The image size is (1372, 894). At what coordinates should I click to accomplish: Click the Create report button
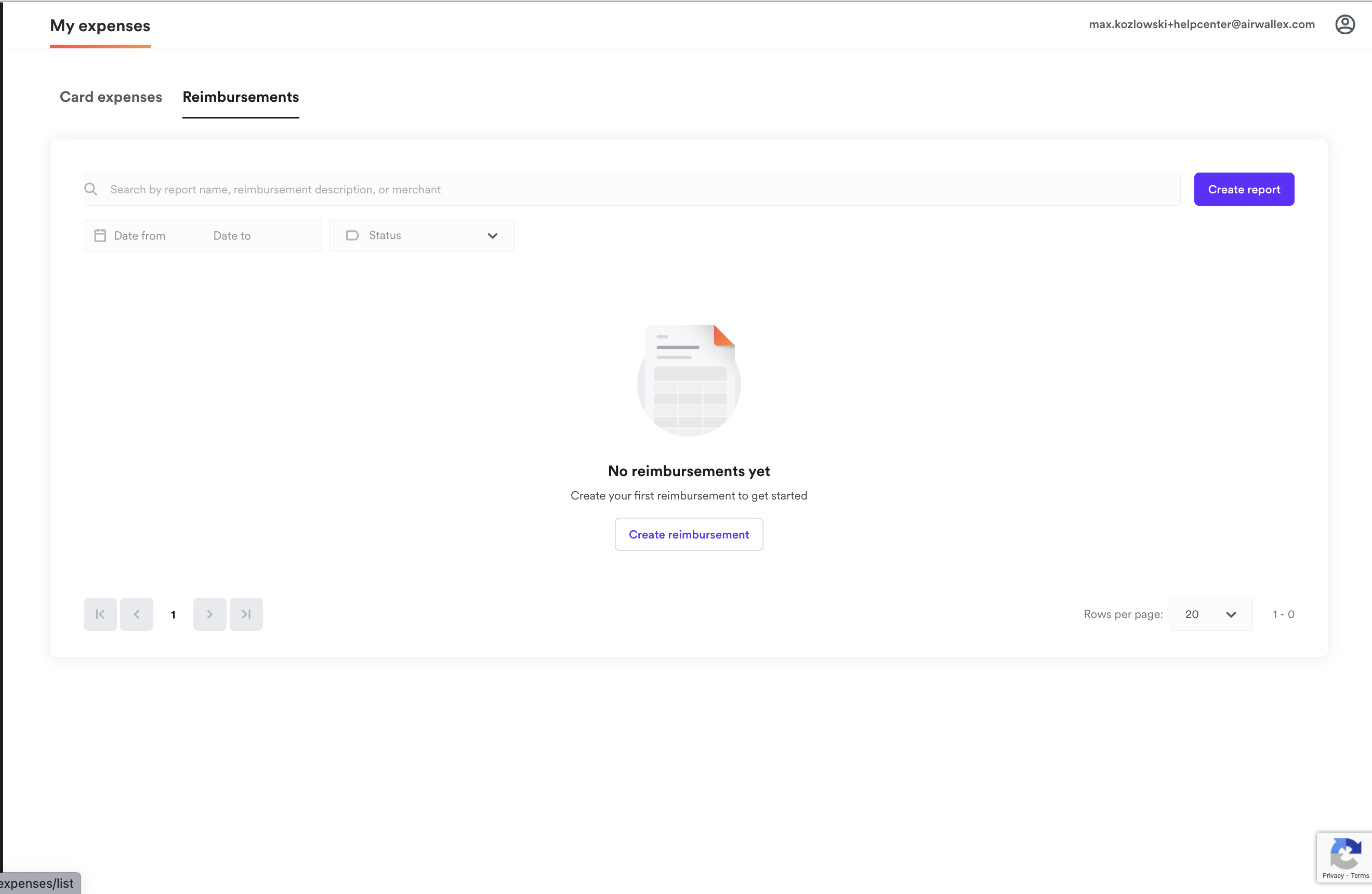1244,189
